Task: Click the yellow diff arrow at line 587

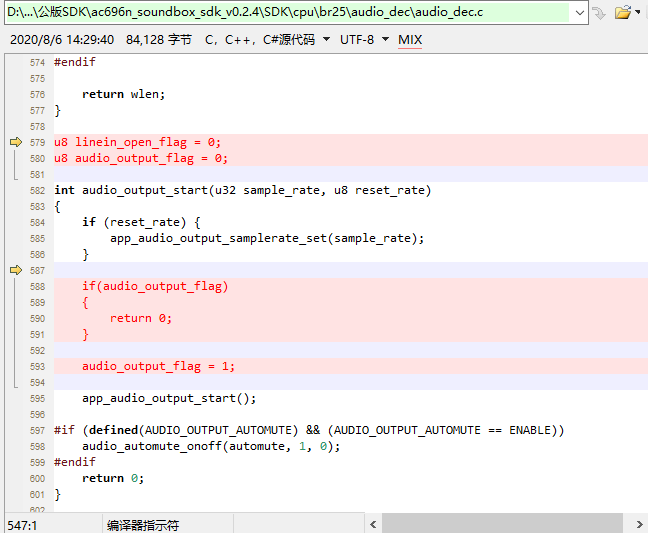Action: (16, 270)
